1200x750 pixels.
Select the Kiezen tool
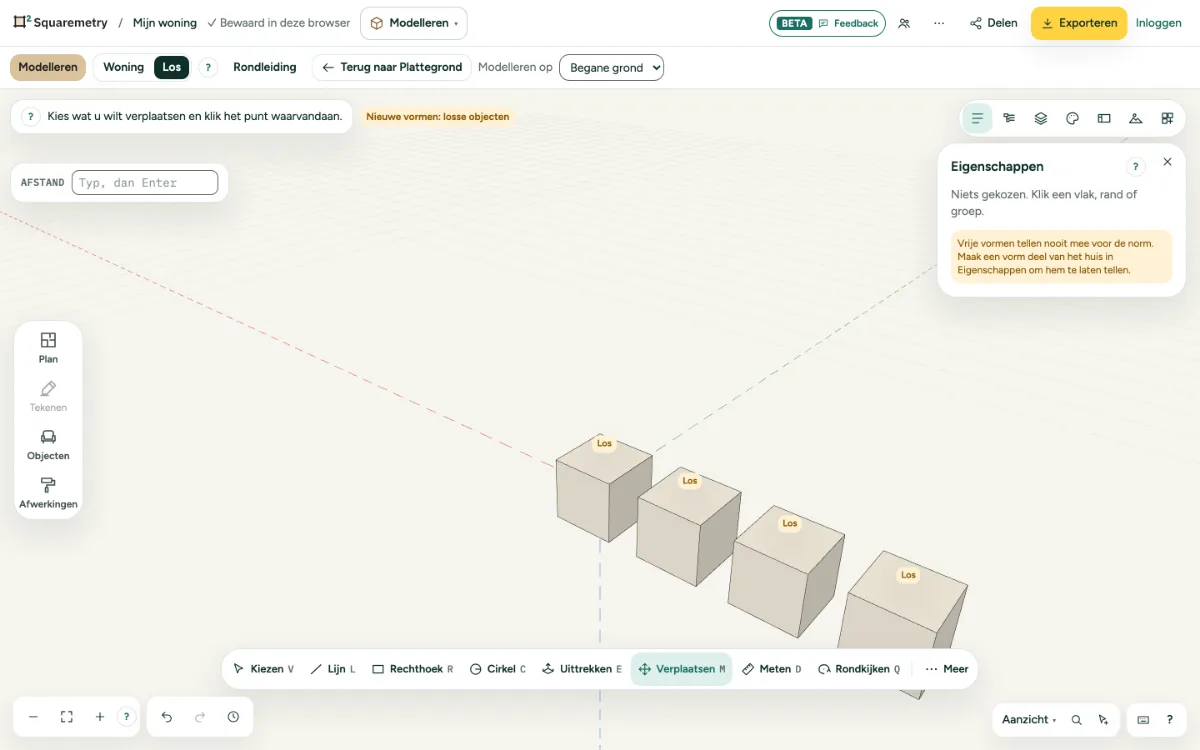(x=263, y=669)
